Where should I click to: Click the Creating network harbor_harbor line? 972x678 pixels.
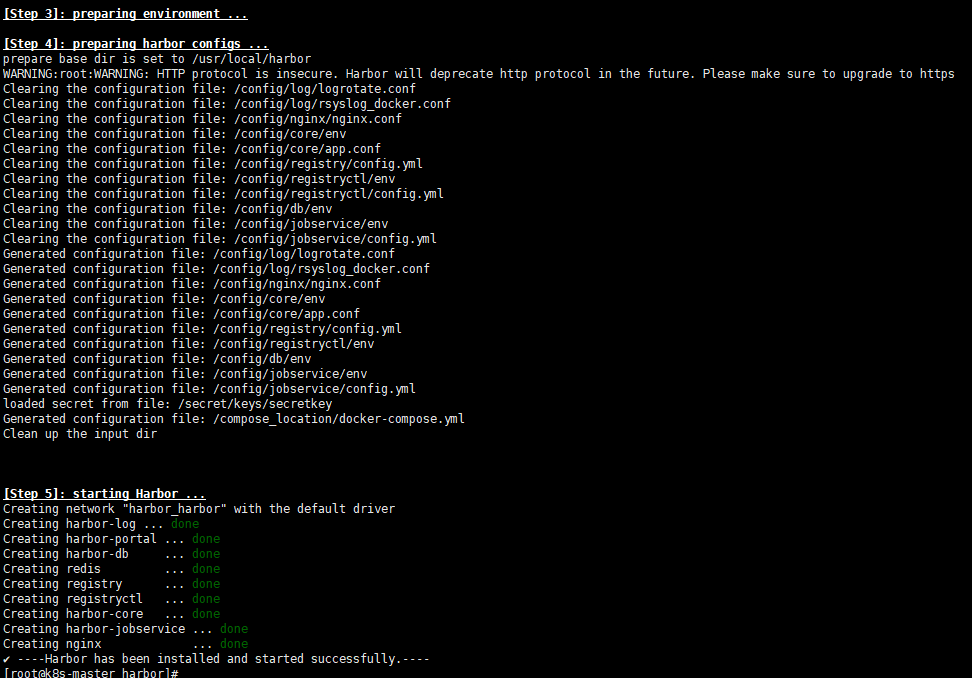point(199,509)
